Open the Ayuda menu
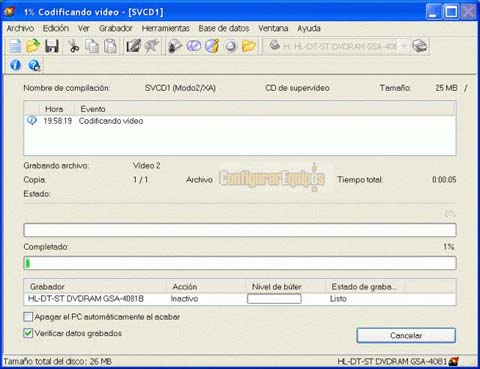Image resolution: width=480 pixels, height=369 pixels. point(309,28)
